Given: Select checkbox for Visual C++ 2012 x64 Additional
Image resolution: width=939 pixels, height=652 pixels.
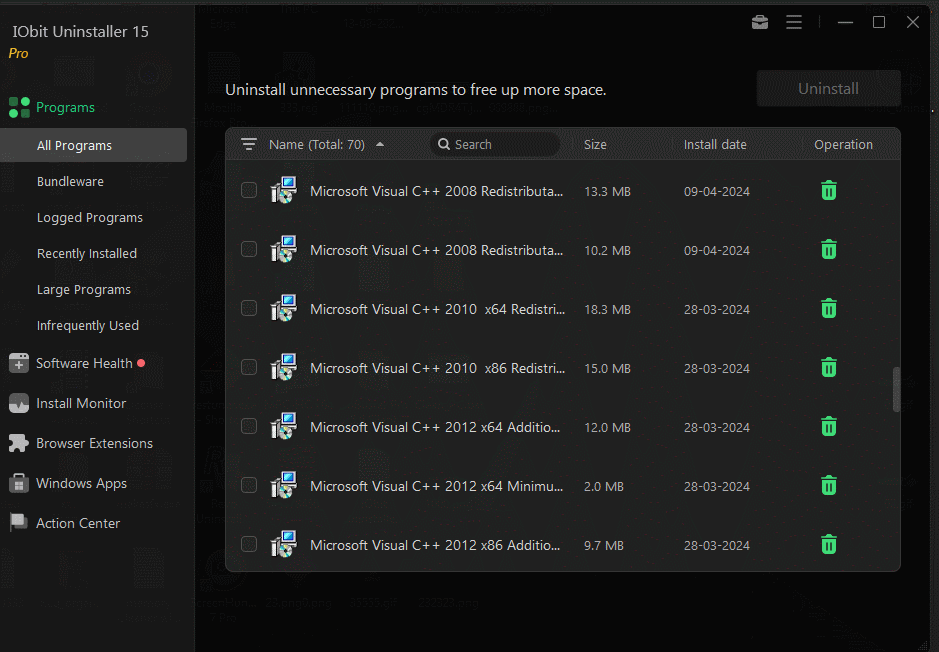Looking at the screenshot, I should [x=249, y=426].
